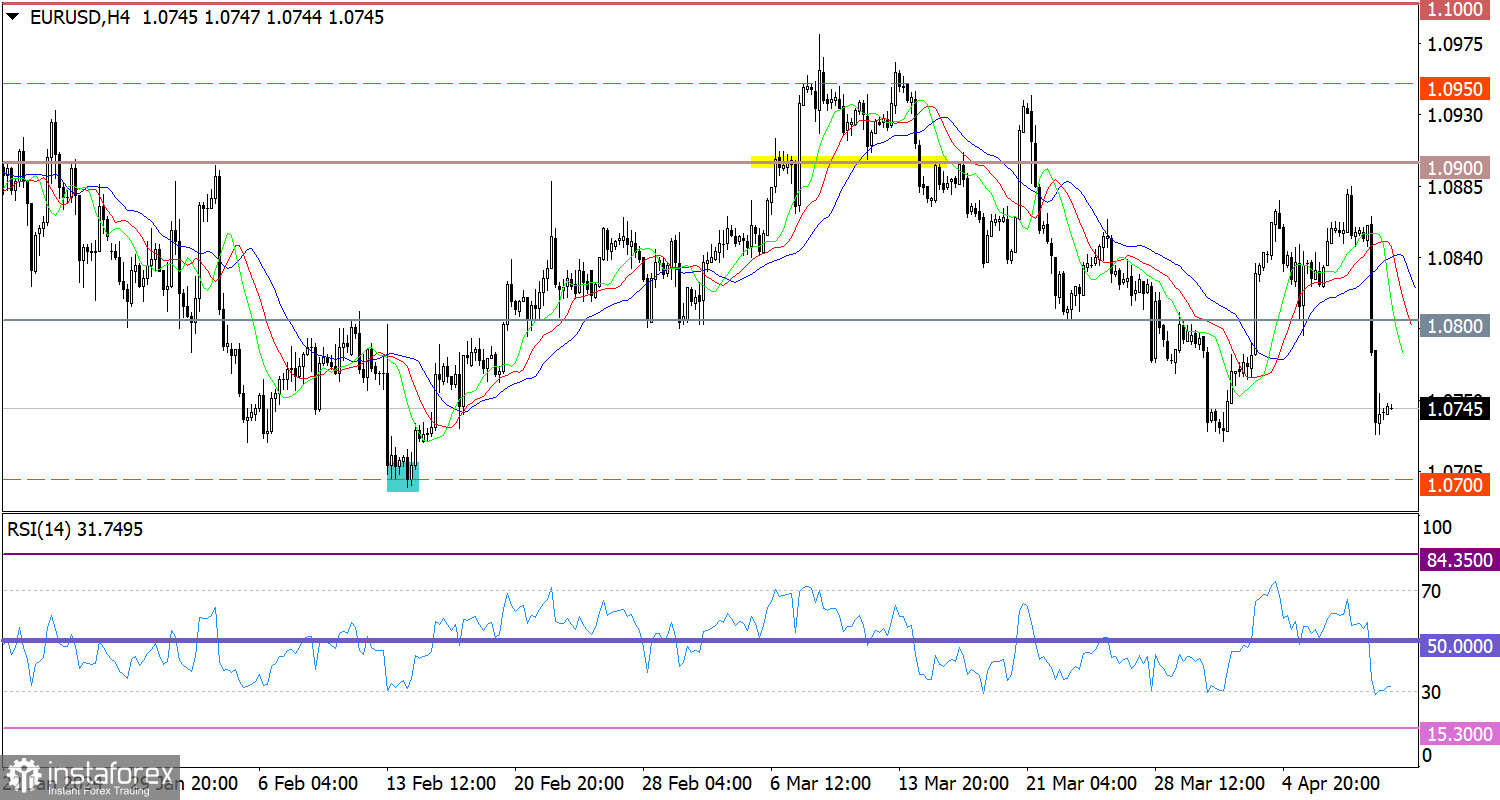The width and height of the screenshot is (1500, 800).
Task: Open the chart menu triangle beside EURUSD
Action: (11, 17)
